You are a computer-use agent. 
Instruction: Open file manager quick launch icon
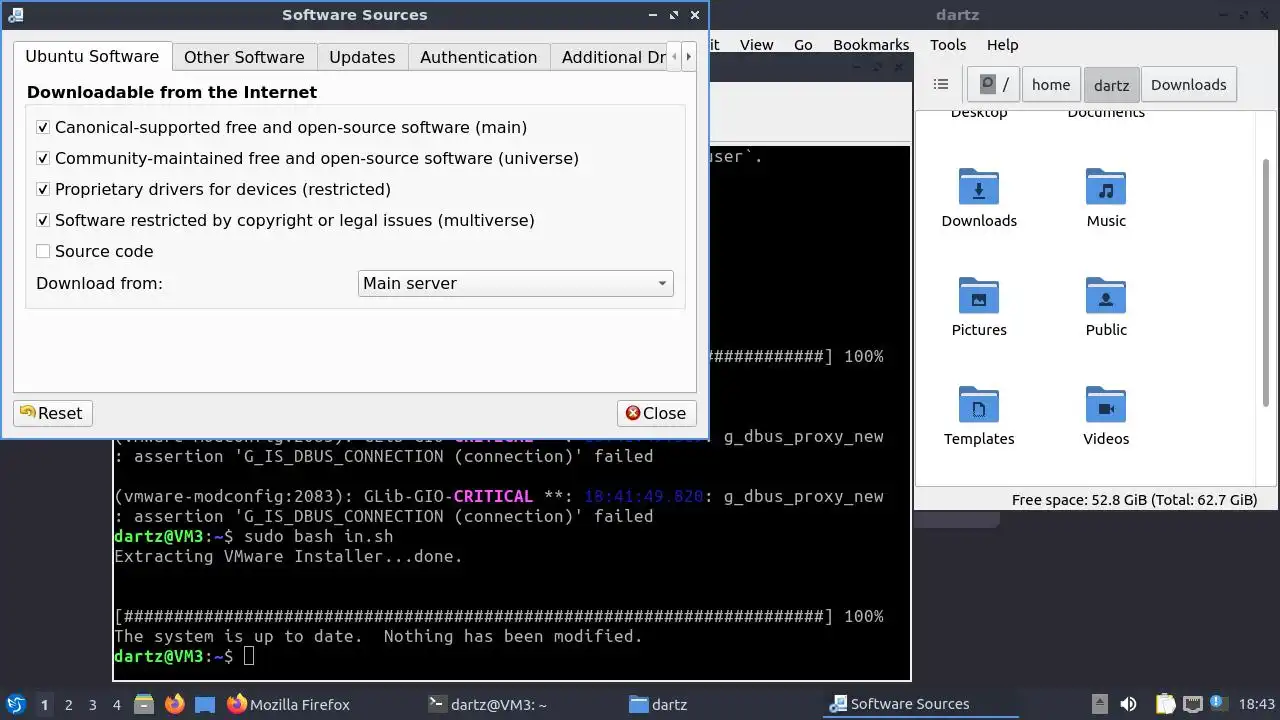pyautogui.click(x=143, y=704)
